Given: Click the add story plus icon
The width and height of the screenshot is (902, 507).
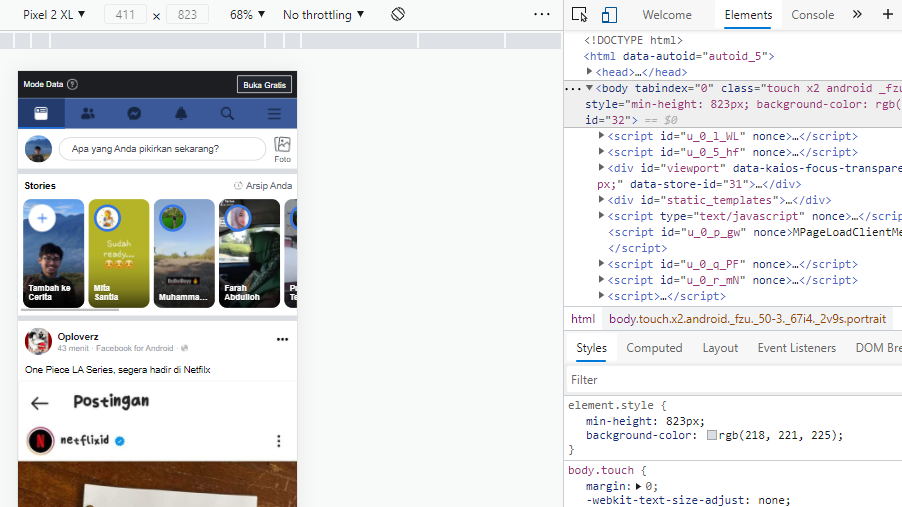Looking at the screenshot, I should pos(42,218).
